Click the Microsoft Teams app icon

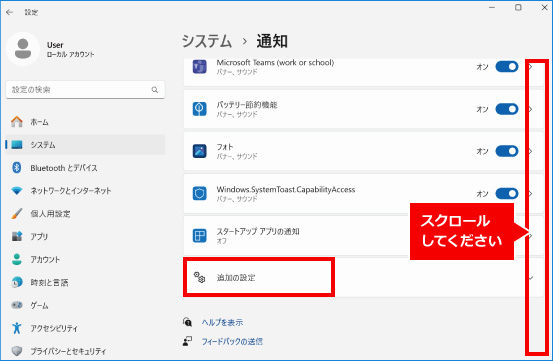click(200, 67)
